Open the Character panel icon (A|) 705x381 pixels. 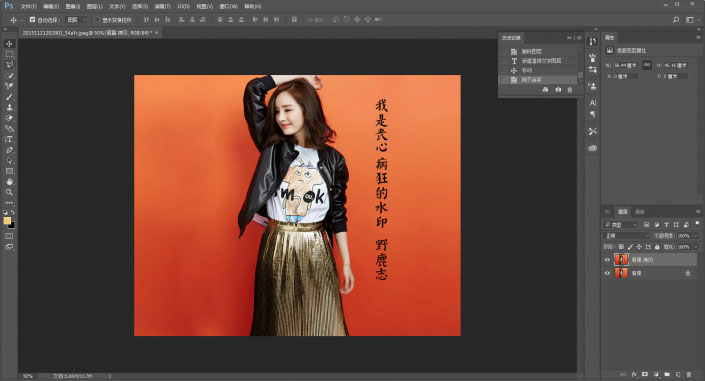593,103
